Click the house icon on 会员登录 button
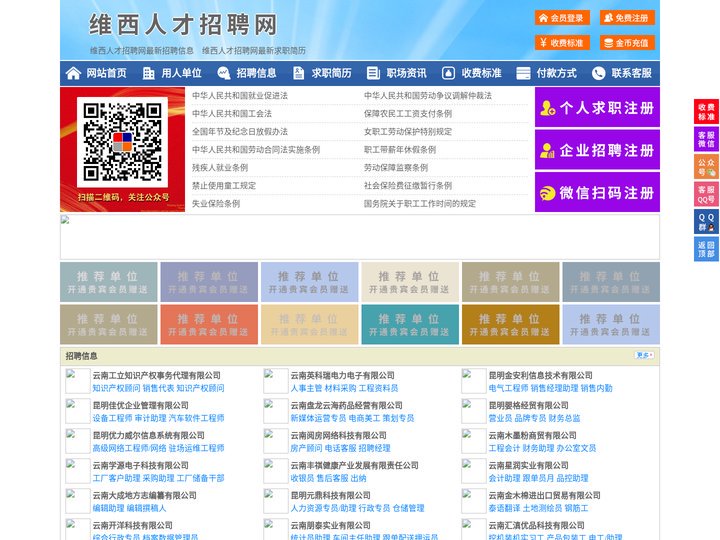Viewport: 720px width, 540px height. tap(543, 18)
